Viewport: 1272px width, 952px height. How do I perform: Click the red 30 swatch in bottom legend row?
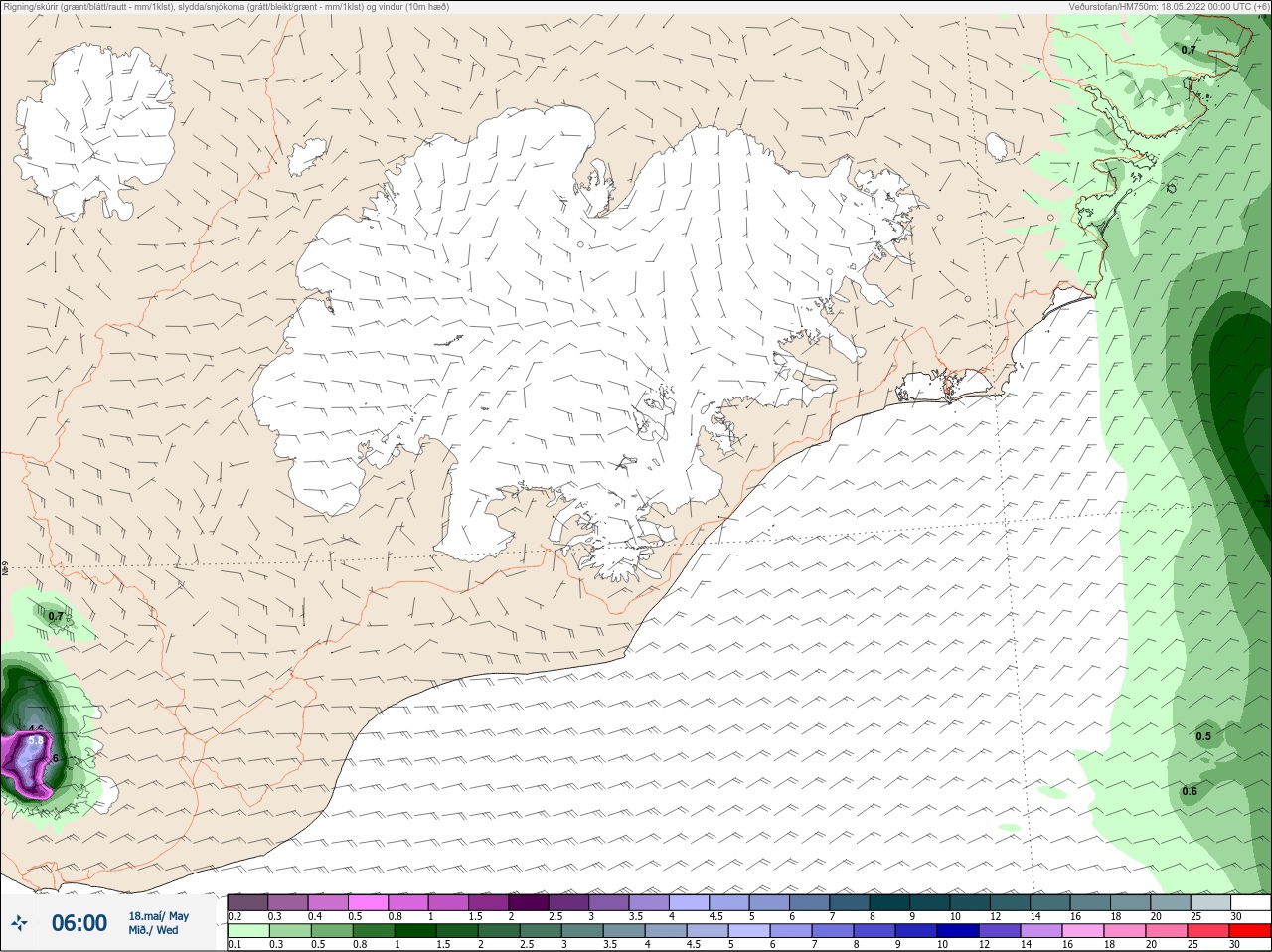pos(1250,931)
